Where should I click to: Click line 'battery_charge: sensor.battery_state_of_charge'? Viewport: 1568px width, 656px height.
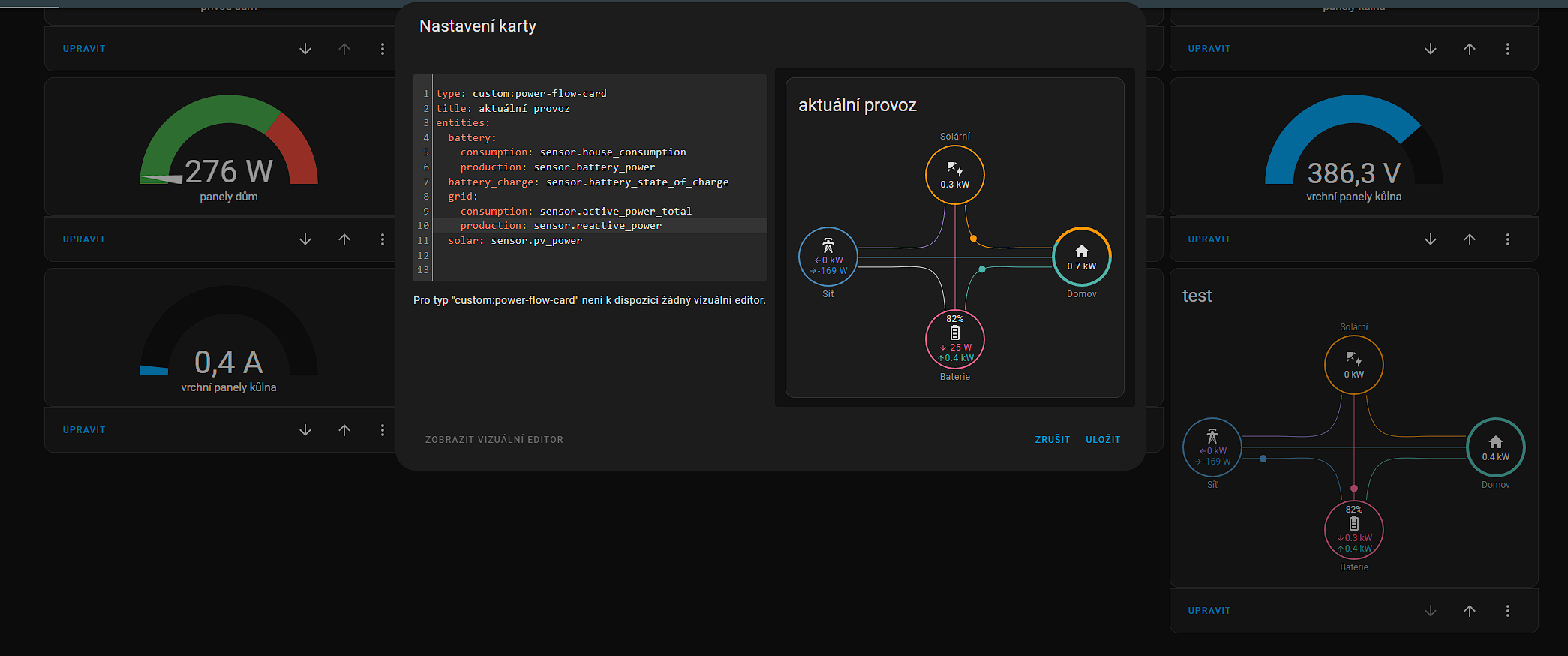click(x=588, y=182)
